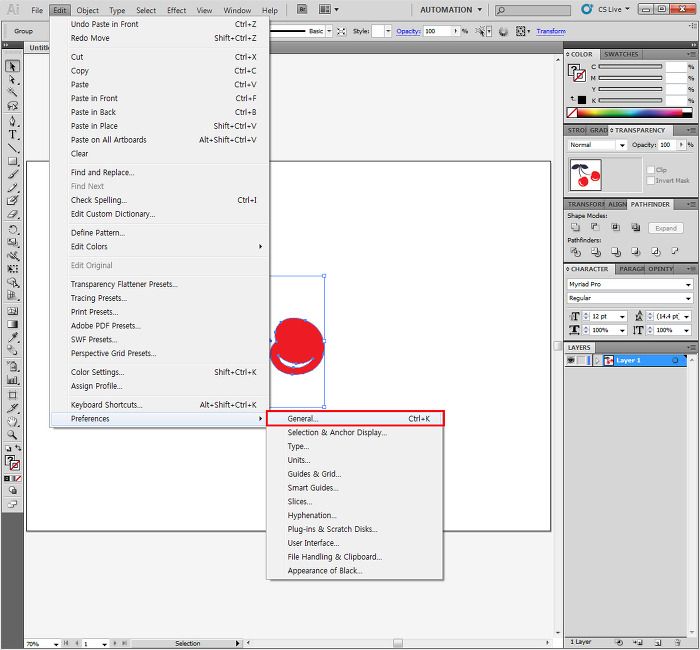Image resolution: width=700 pixels, height=650 pixels.
Task: Select the Gradient tool
Action: pos(12,324)
